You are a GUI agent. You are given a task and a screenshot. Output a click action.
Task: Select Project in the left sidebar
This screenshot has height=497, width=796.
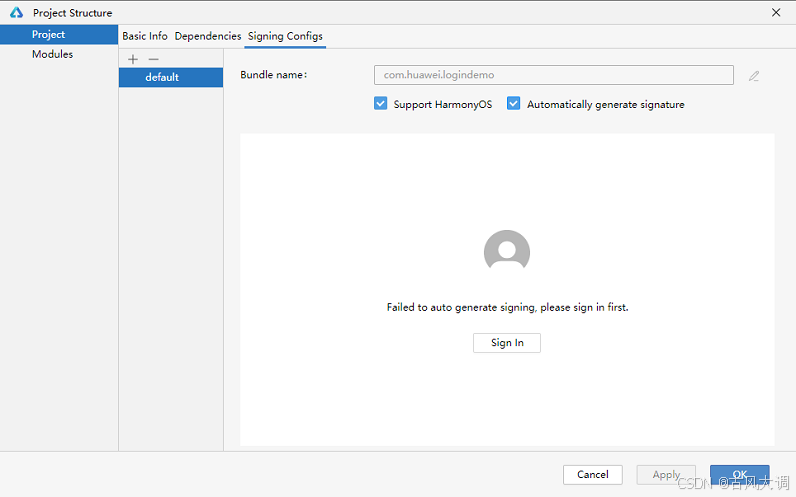coord(59,35)
